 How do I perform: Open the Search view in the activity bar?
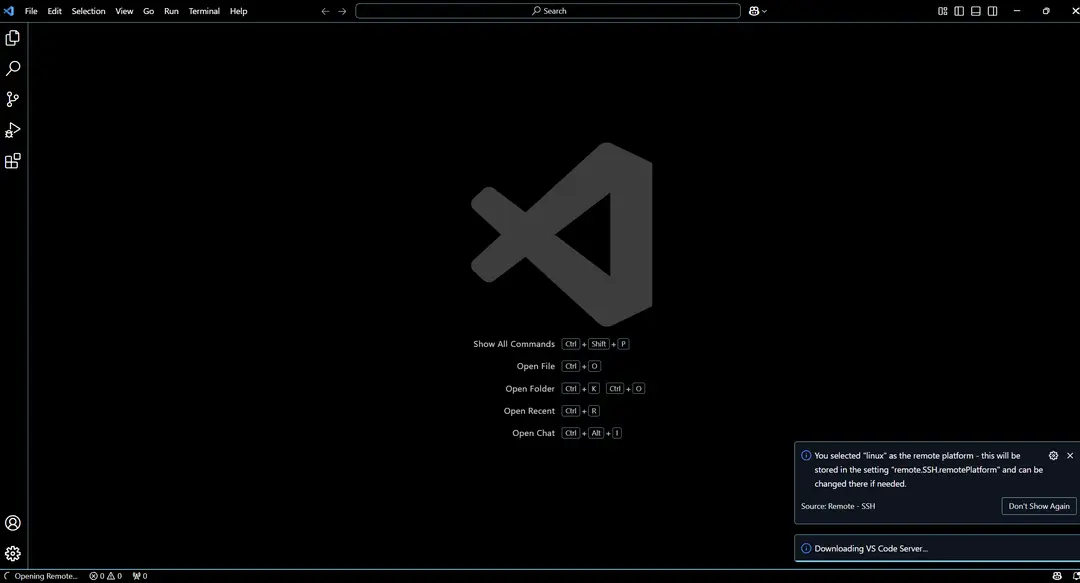pyautogui.click(x=12, y=68)
